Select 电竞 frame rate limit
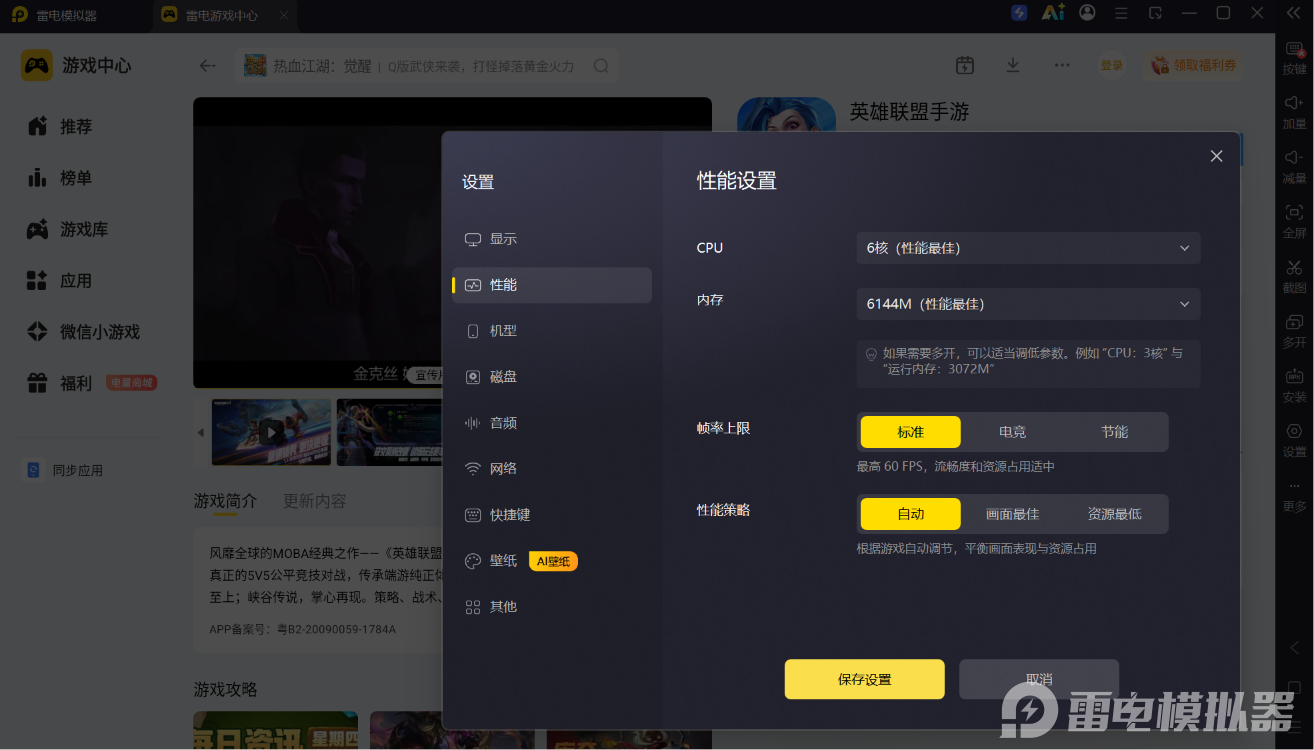 1012,432
